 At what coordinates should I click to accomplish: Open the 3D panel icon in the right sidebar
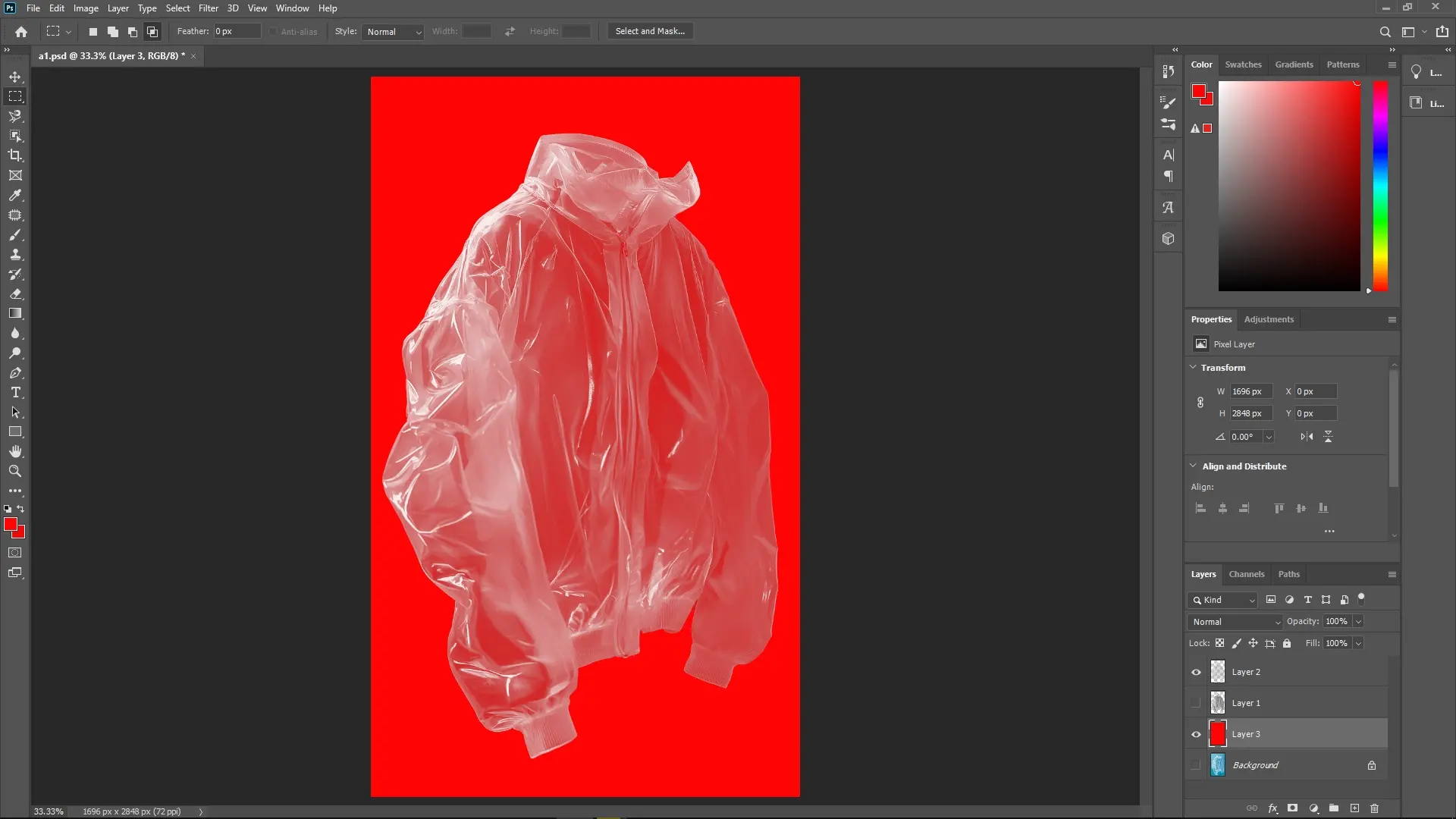pyautogui.click(x=1168, y=238)
